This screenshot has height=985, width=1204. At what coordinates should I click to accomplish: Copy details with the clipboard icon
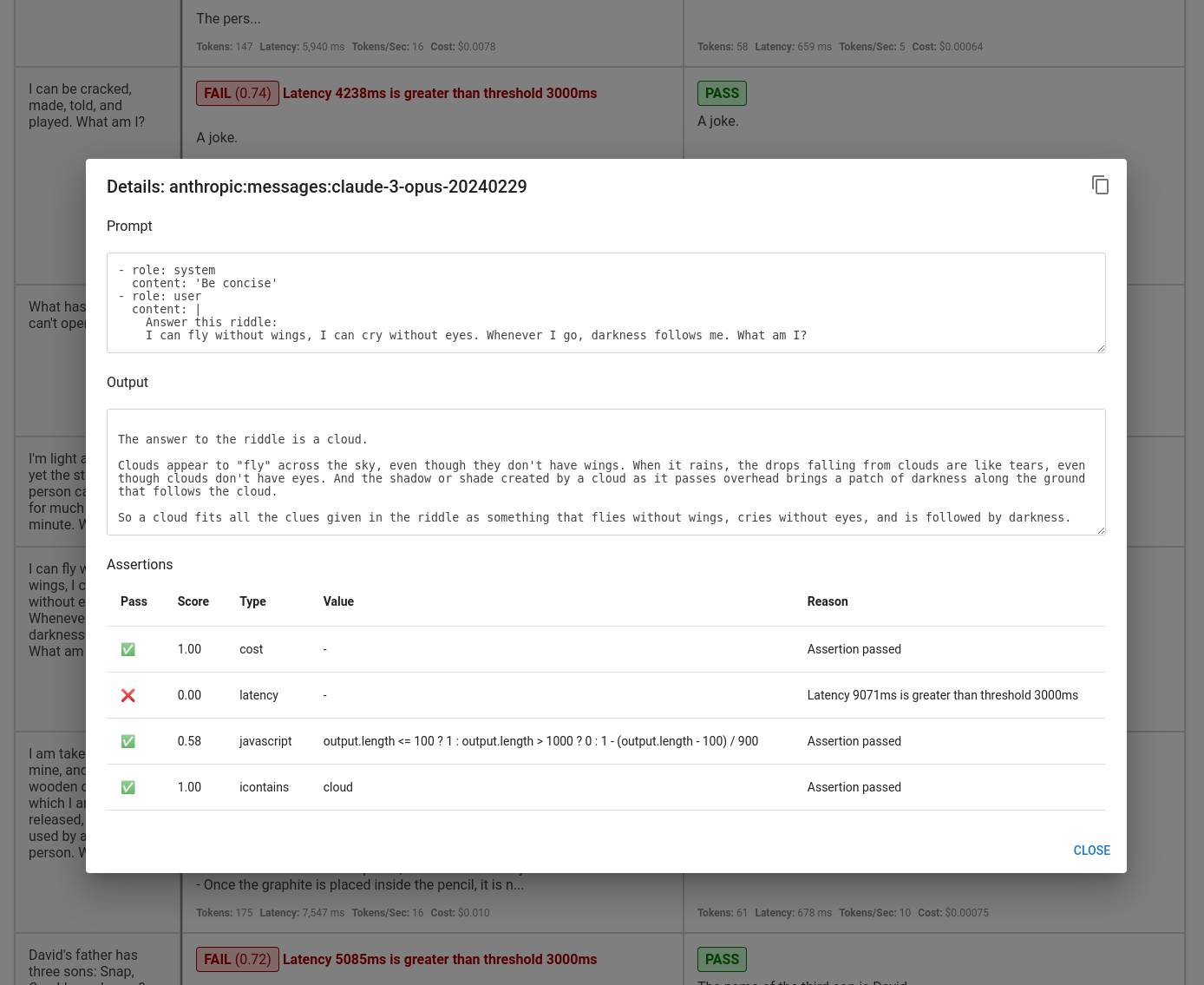(1100, 185)
